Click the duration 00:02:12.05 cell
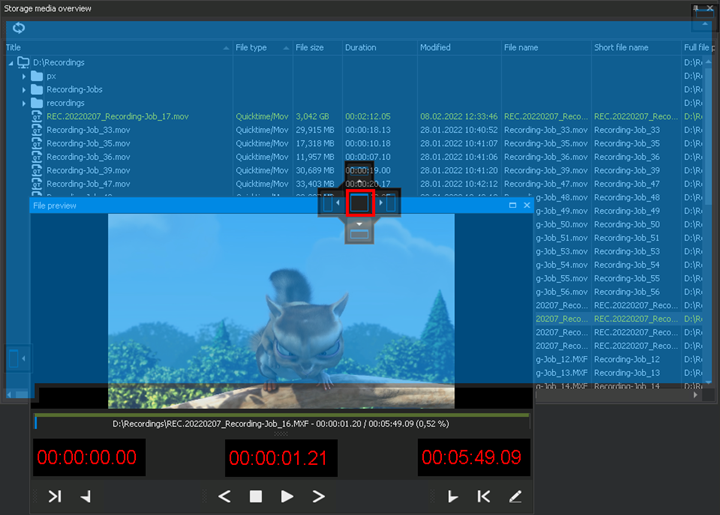The image size is (720, 515). tap(368, 117)
